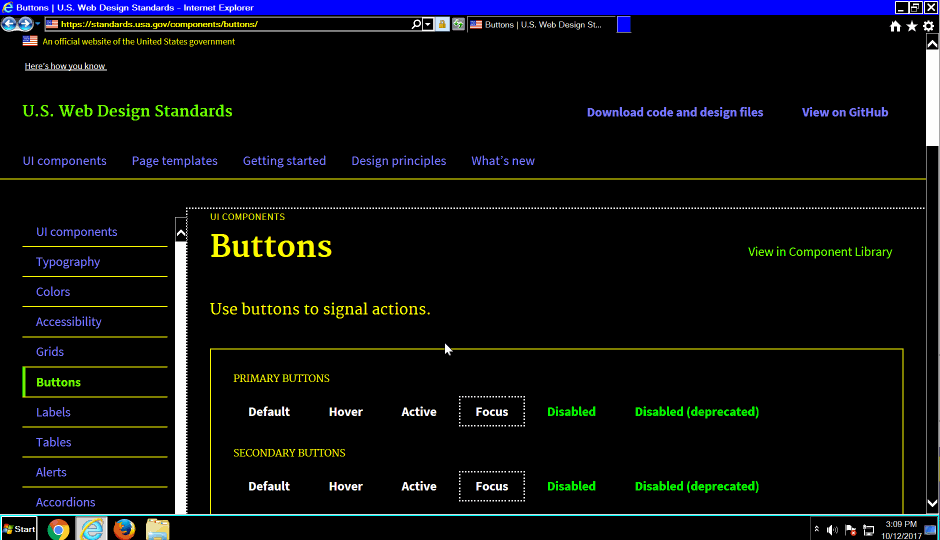Screen dimensions: 940x540
Task: Open the tools gear icon
Action: tap(929, 26)
